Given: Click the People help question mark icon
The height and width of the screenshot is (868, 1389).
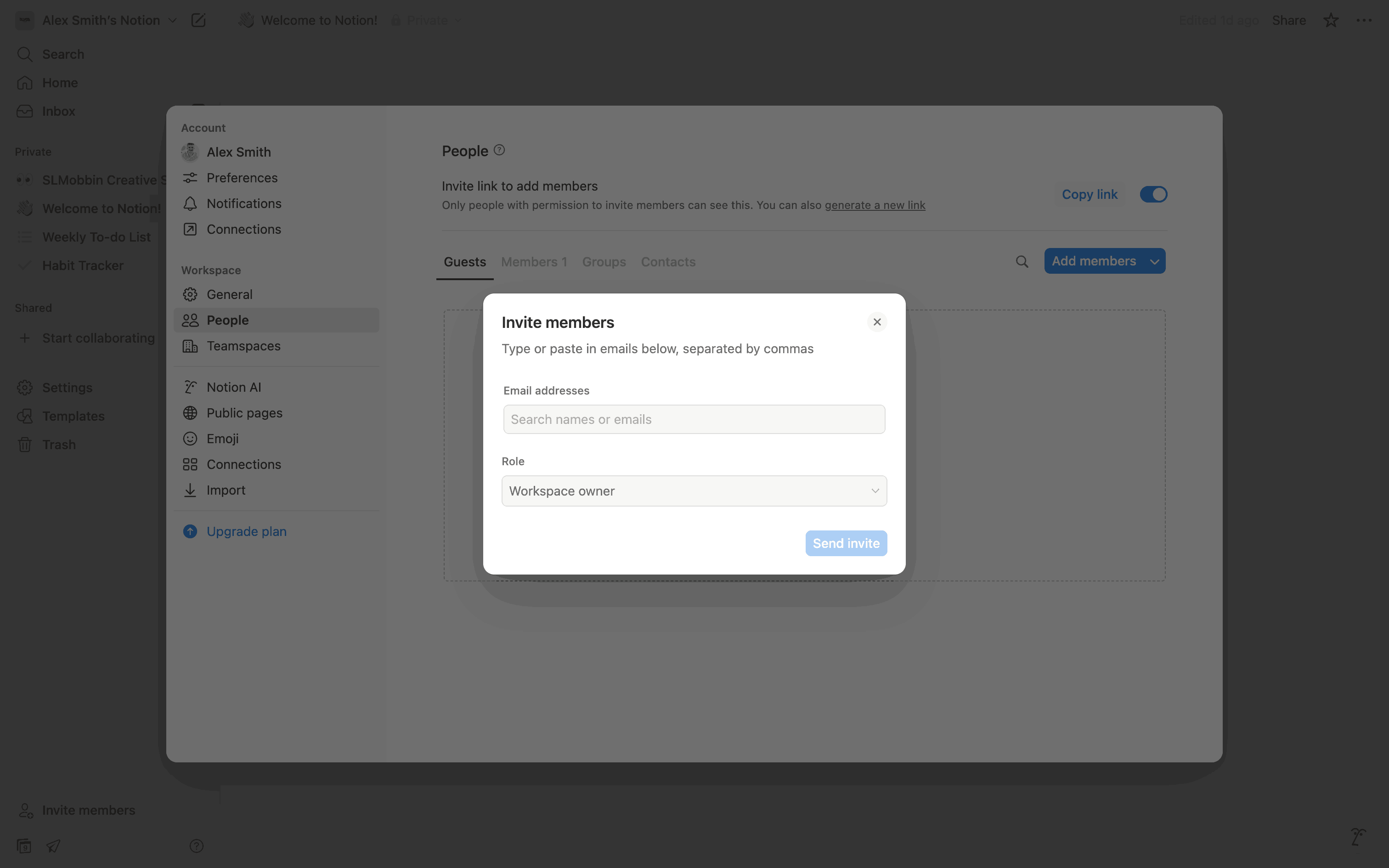Looking at the screenshot, I should 499,150.
